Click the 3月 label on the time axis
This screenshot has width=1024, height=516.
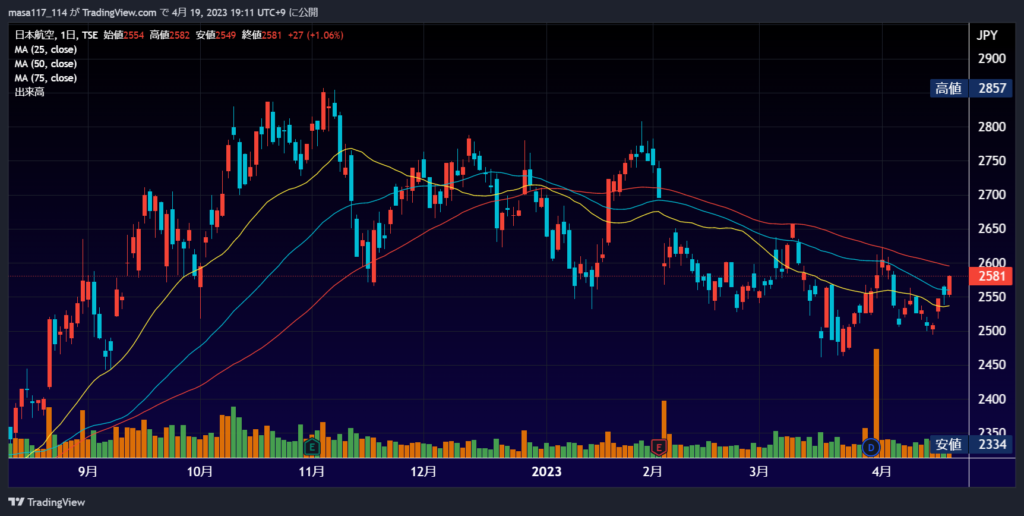[758, 472]
